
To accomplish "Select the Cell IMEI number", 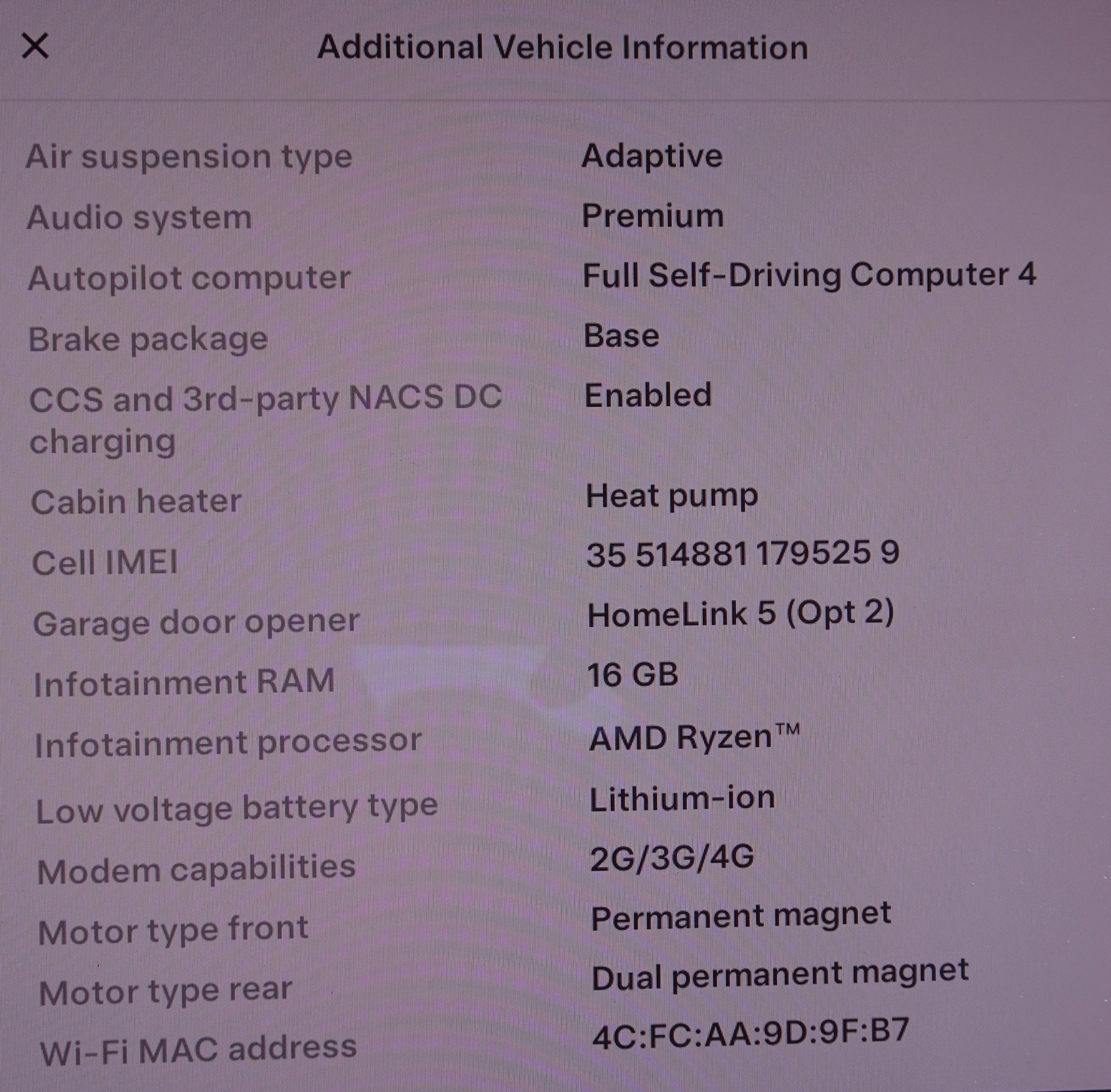I will 743,553.
